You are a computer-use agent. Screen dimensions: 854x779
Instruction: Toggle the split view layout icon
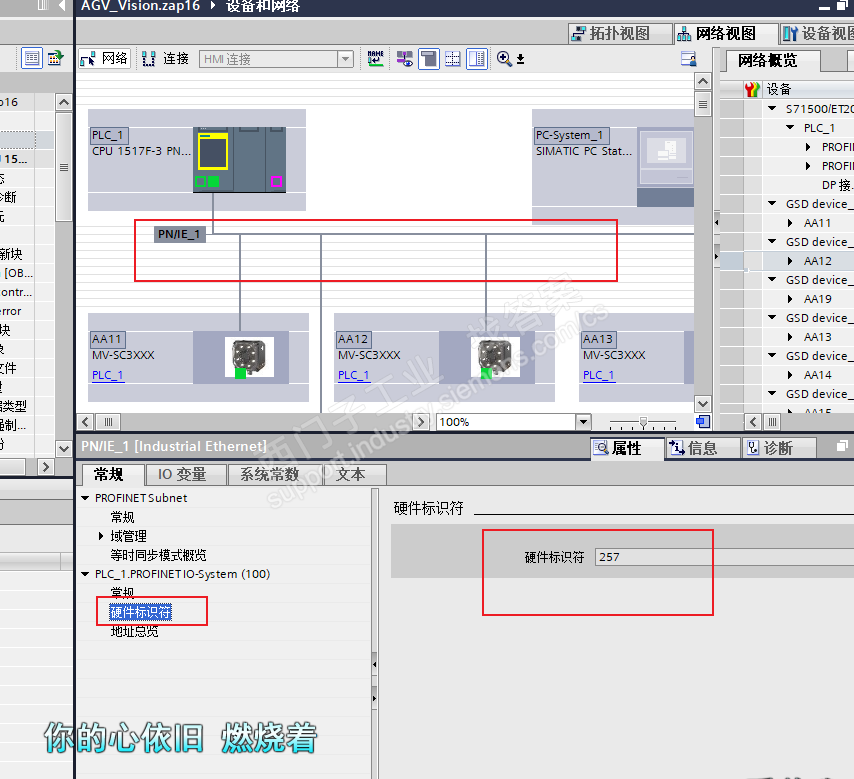click(477, 58)
